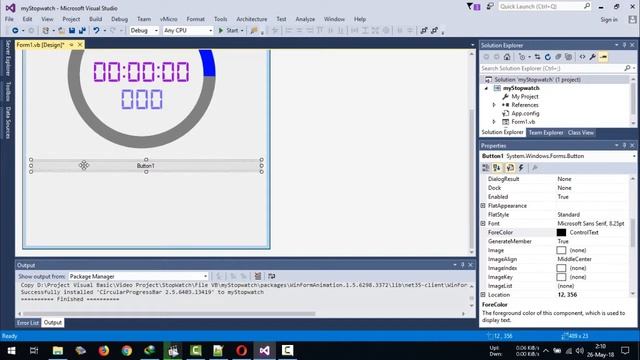Switch to the Class View tab
The height and width of the screenshot is (360, 640).
pyautogui.click(x=580, y=133)
